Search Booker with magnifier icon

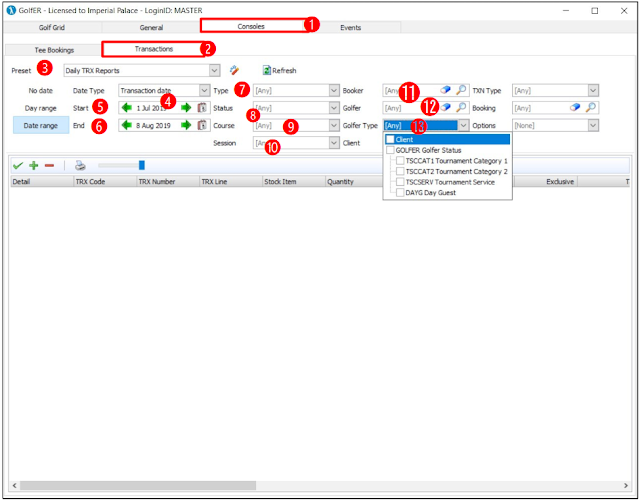(x=461, y=90)
